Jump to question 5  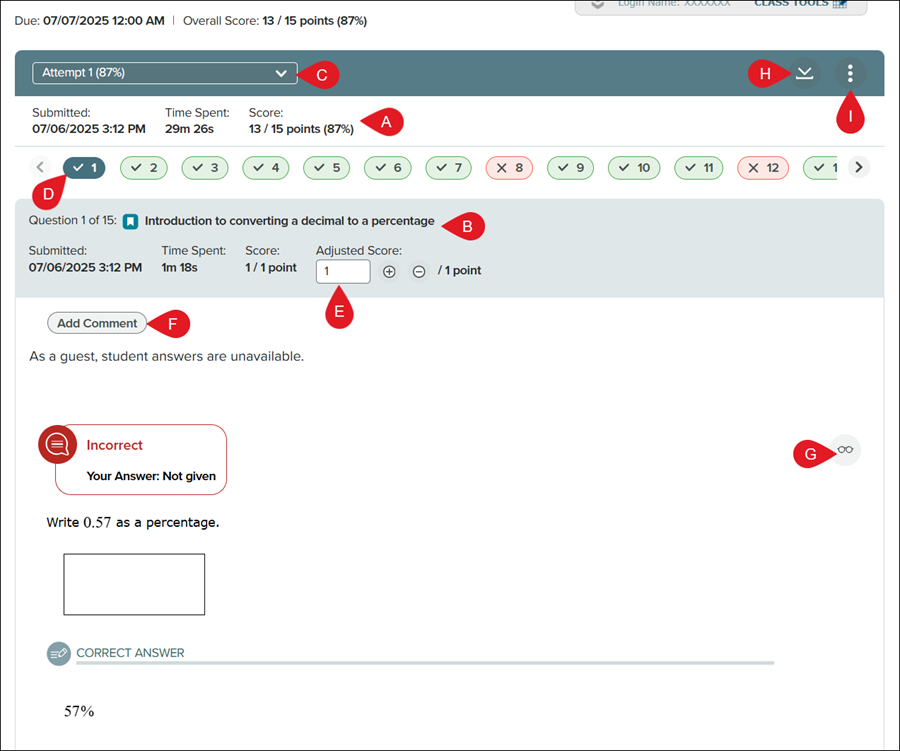point(327,168)
